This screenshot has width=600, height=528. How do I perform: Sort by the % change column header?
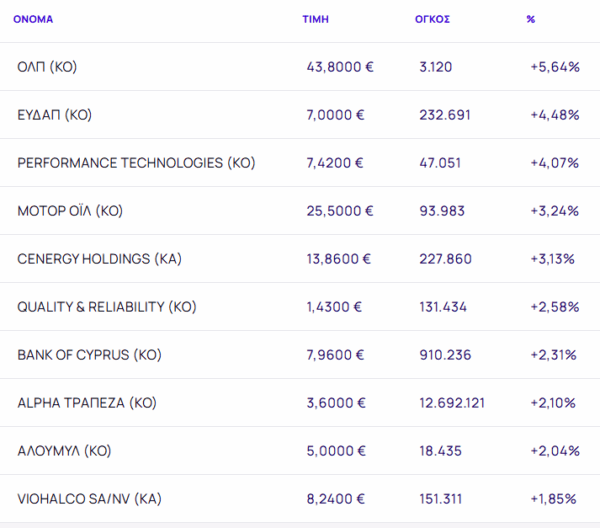(x=531, y=19)
